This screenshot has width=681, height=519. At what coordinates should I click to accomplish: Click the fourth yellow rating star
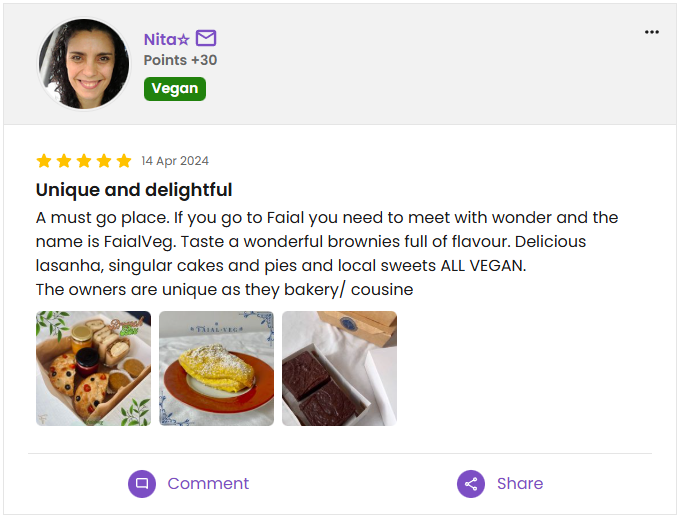pos(104,161)
